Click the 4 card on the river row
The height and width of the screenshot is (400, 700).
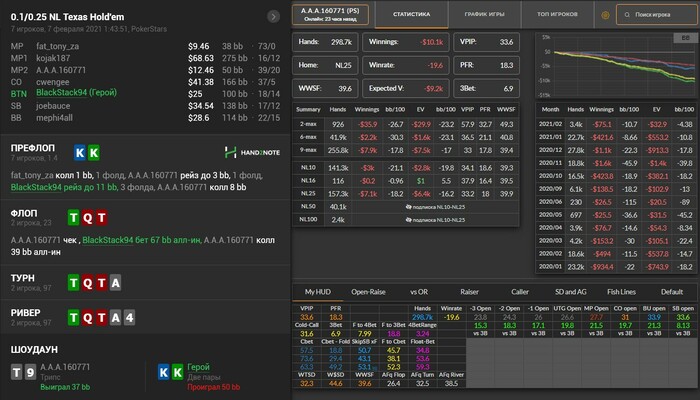[x=129, y=318]
